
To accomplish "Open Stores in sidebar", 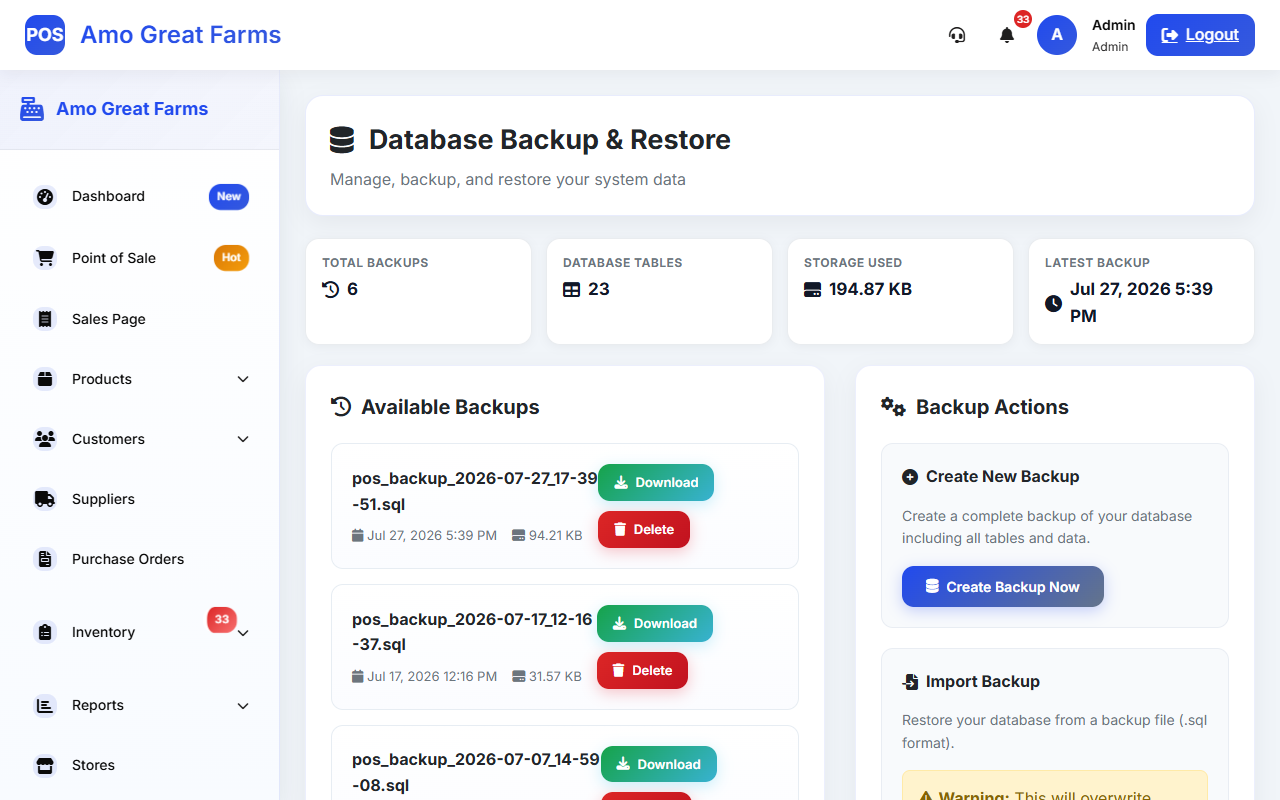I will tap(140, 765).
